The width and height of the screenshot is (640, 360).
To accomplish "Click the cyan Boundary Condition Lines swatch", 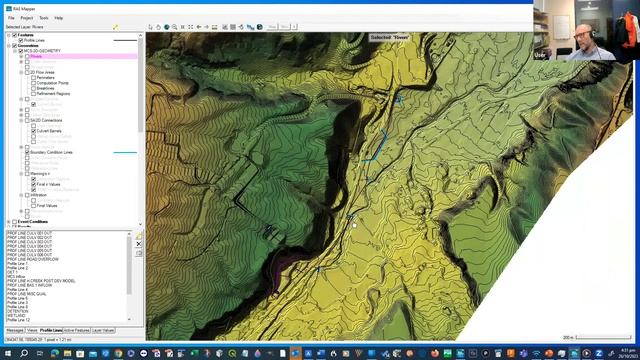I will tap(125, 152).
